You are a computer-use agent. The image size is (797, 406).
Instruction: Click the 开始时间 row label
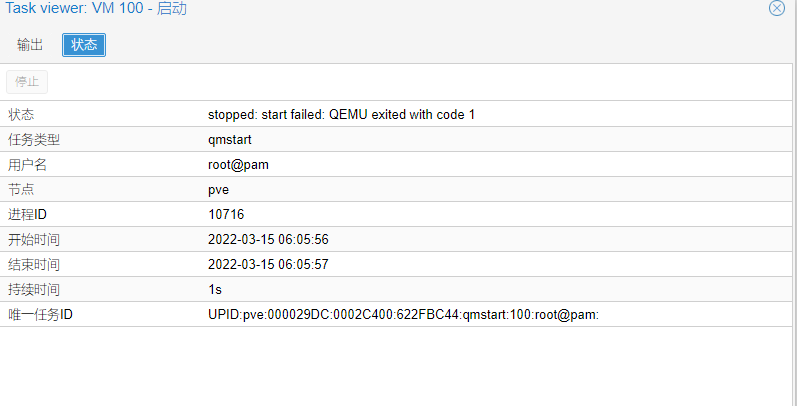[x=34, y=239]
